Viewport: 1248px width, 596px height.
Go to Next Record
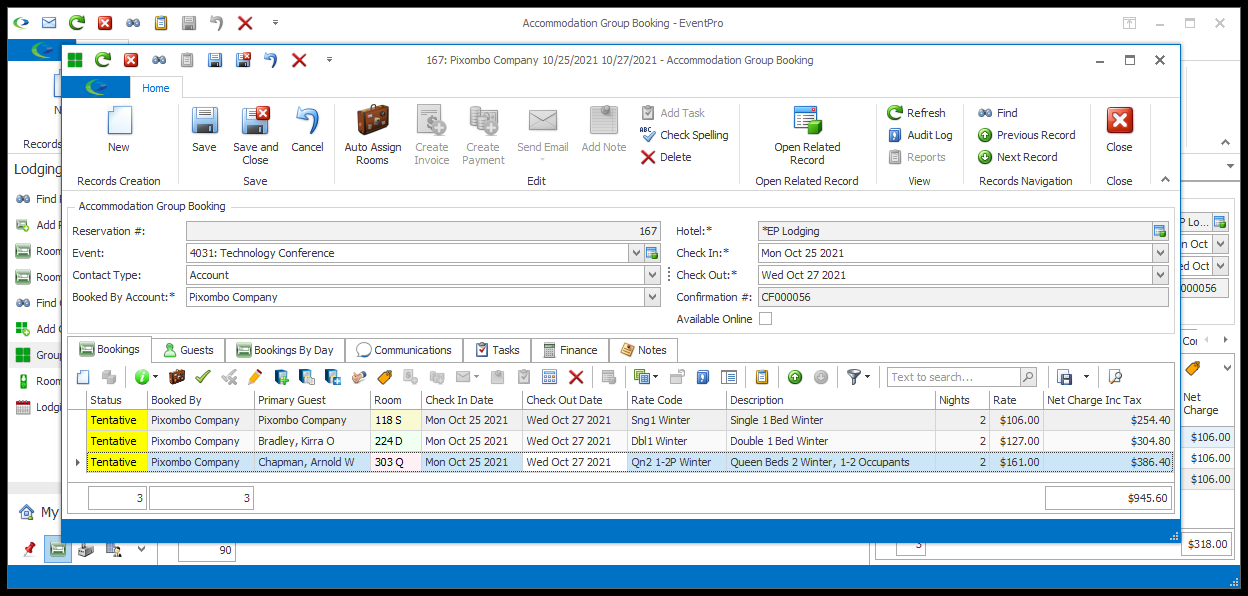tap(1017, 157)
